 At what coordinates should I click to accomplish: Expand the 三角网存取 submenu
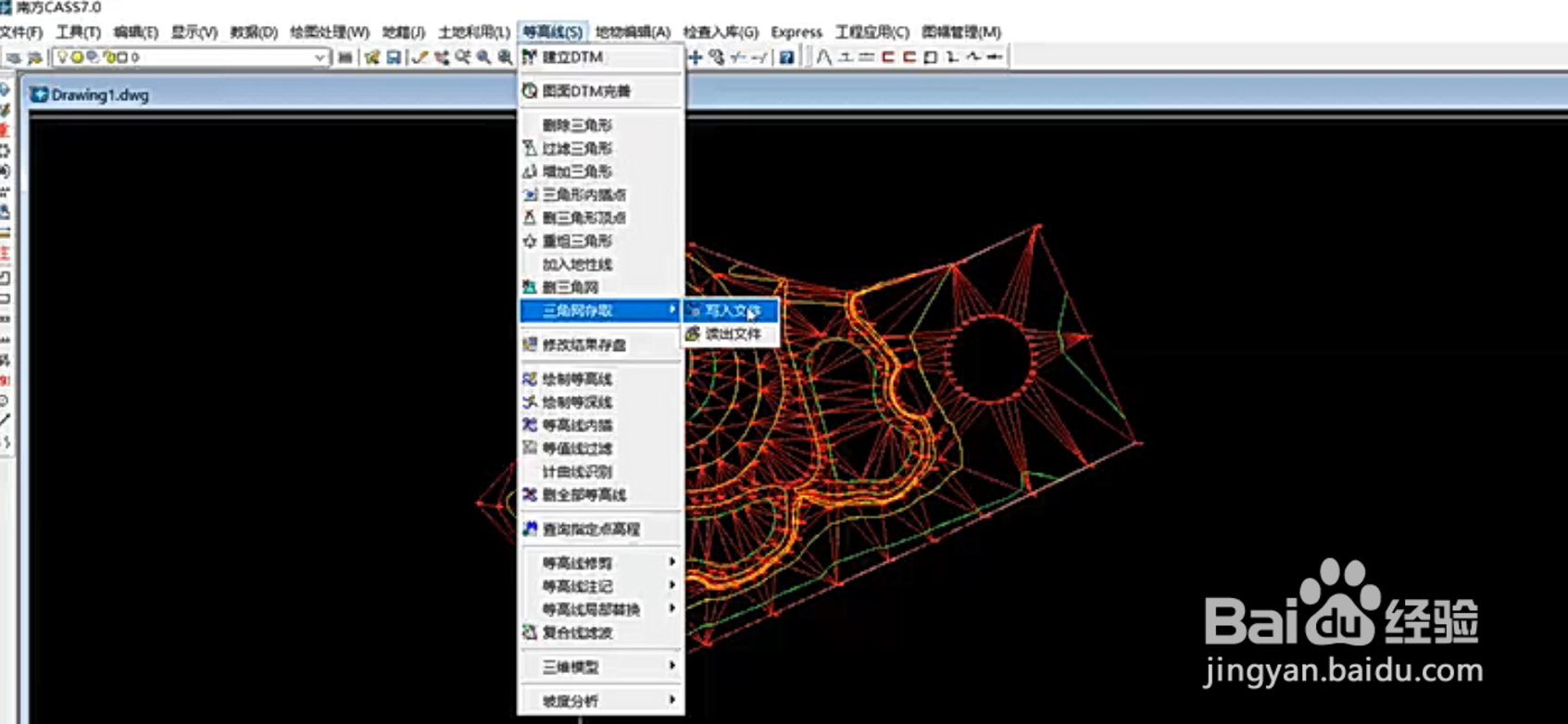pyautogui.click(x=600, y=310)
